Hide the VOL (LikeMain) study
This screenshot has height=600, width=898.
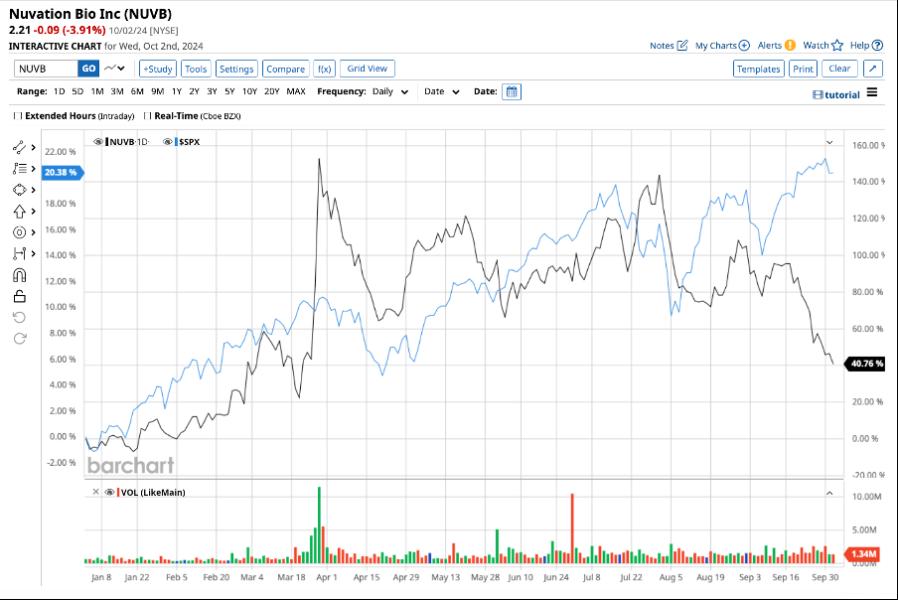(109, 492)
